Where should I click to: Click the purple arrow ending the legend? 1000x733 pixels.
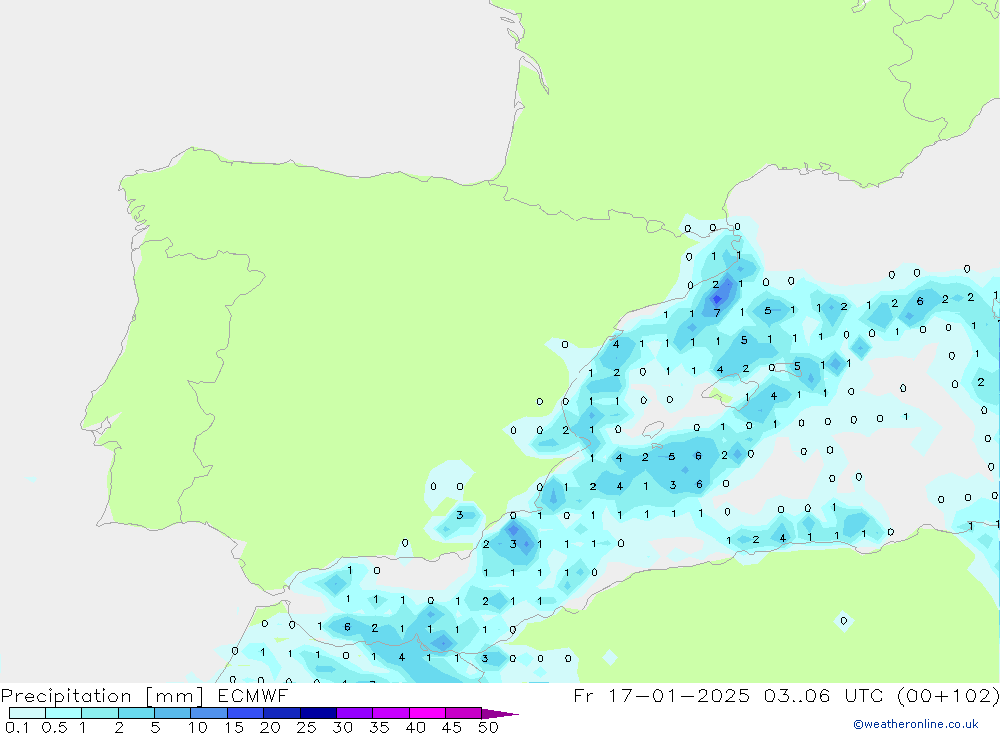pyautogui.click(x=500, y=714)
